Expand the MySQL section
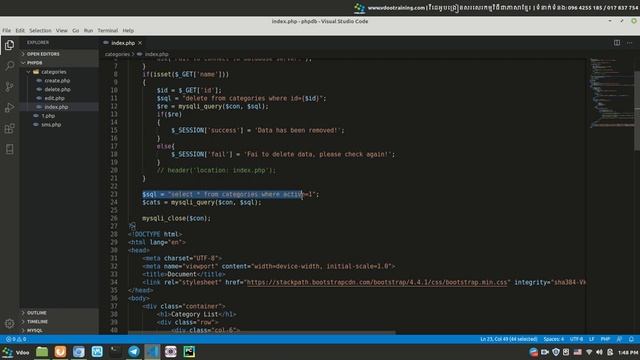Viewport: 640px width, 360px height. [59, 330]
